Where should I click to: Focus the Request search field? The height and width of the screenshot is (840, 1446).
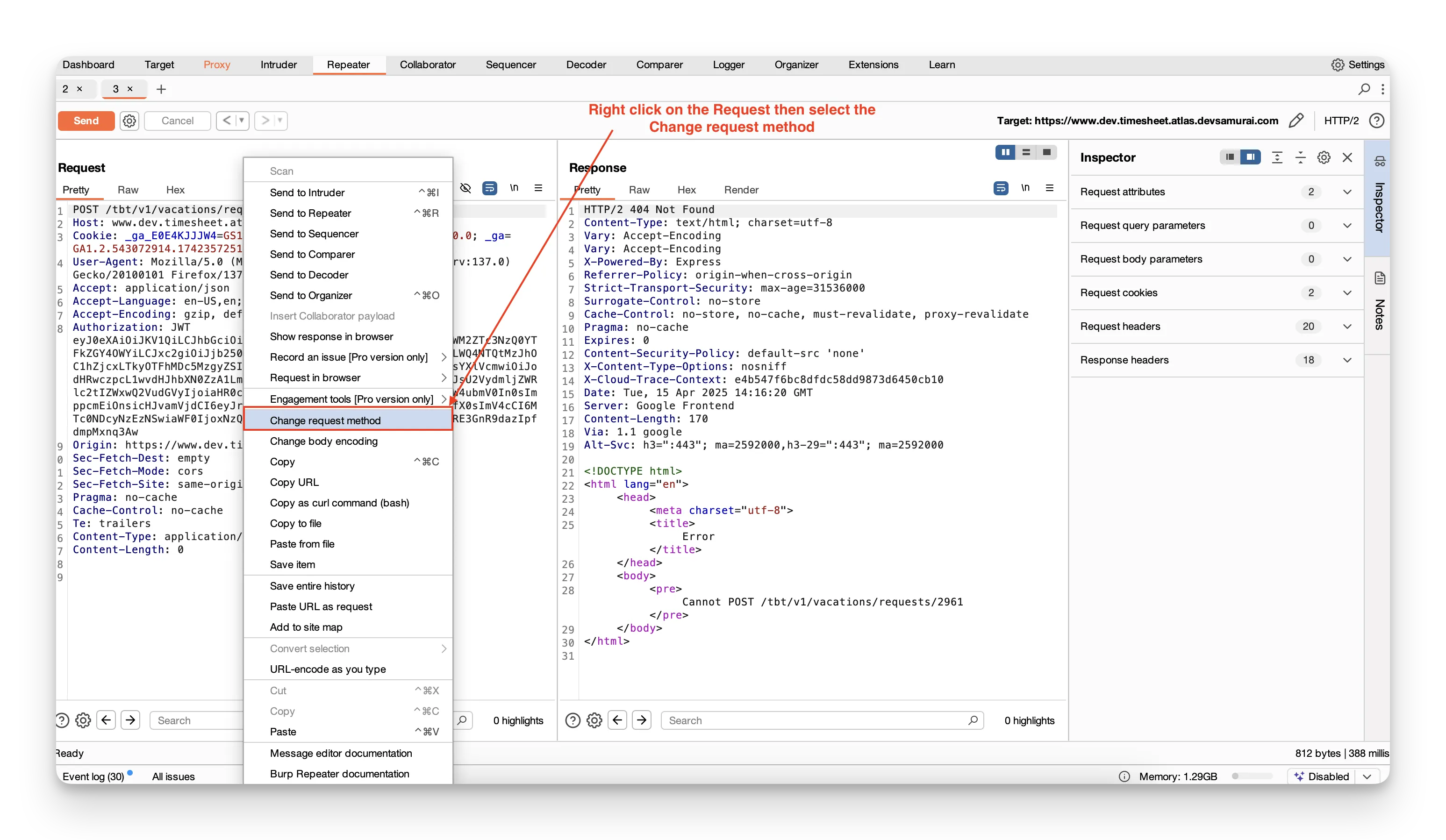point(197,721)
